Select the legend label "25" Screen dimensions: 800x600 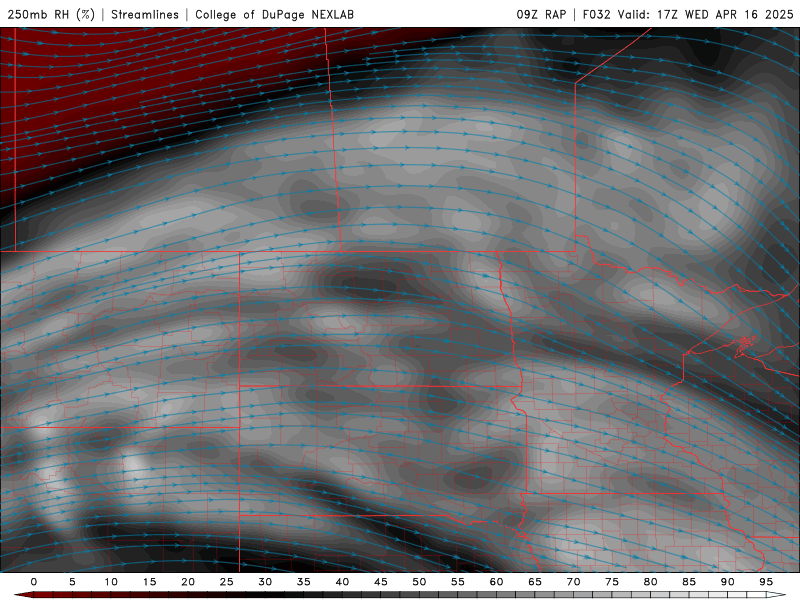click(x=227, y=582)
